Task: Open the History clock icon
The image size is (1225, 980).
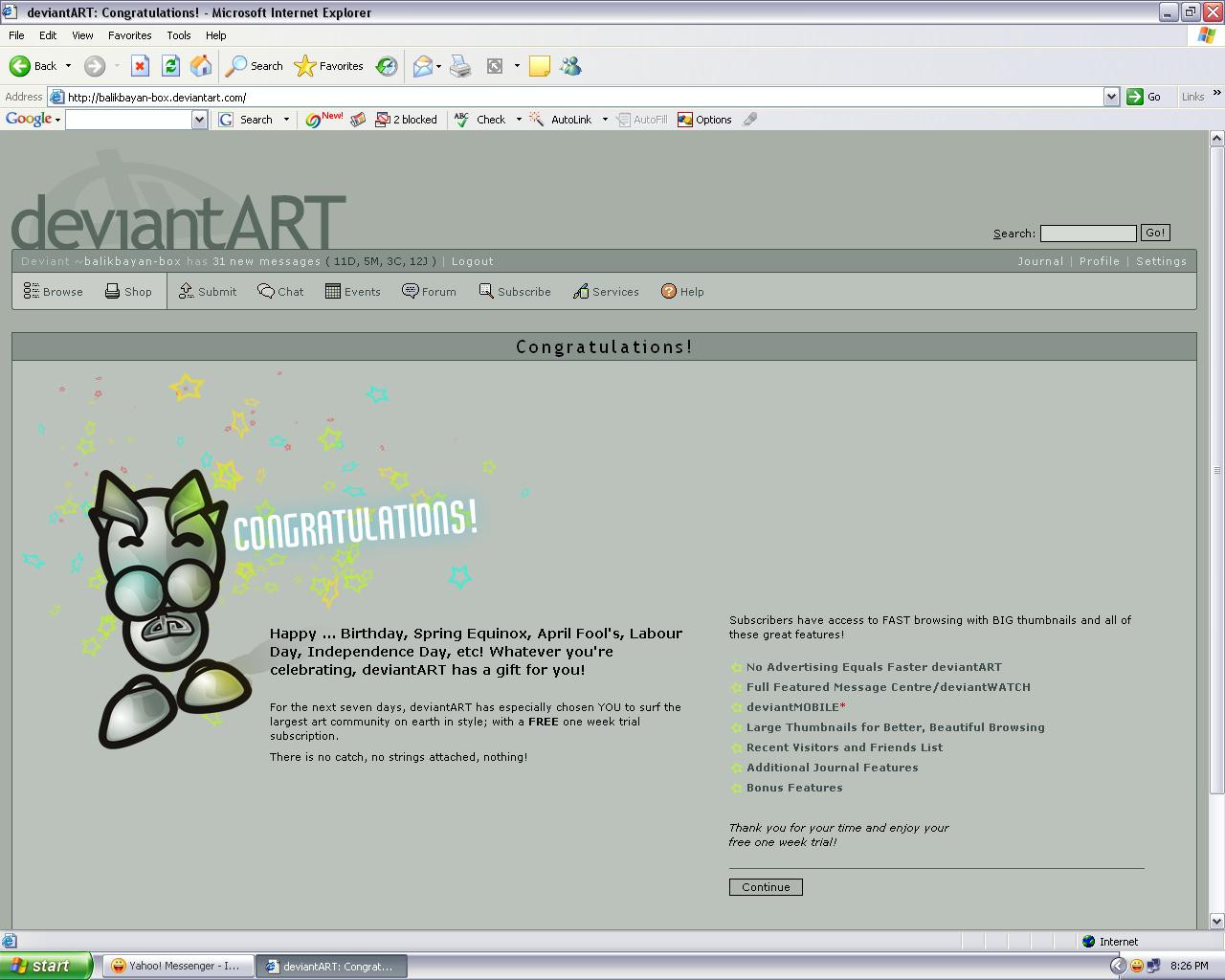Action: click(387, 66)
